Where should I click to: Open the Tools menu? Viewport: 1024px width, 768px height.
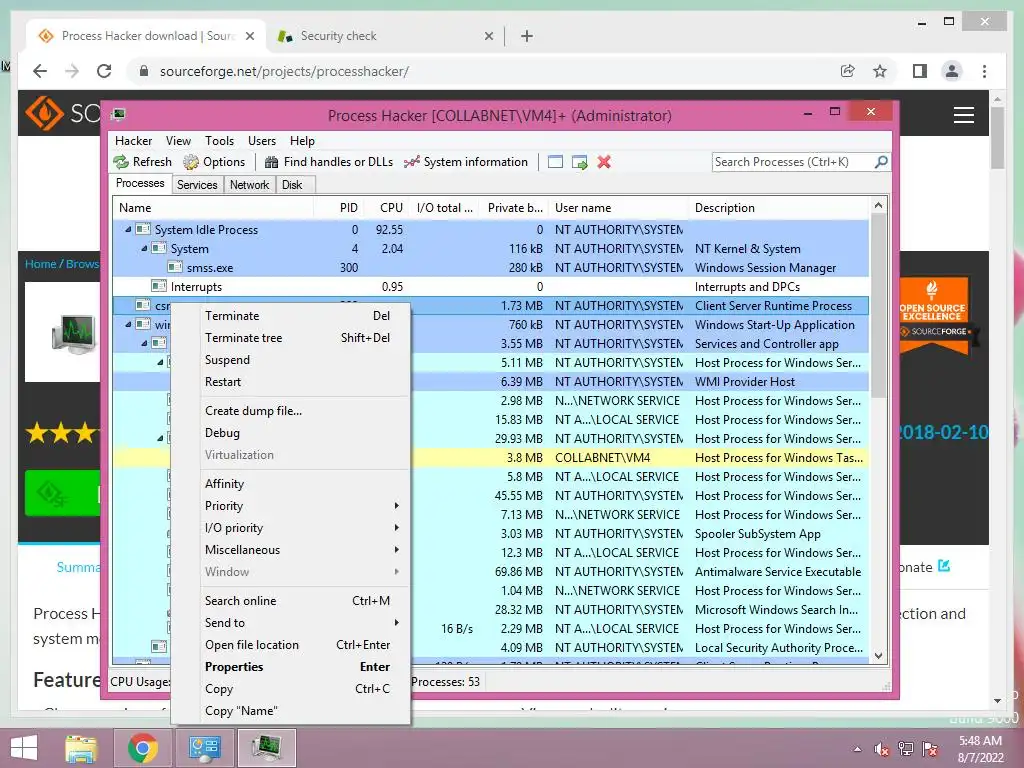219,141
